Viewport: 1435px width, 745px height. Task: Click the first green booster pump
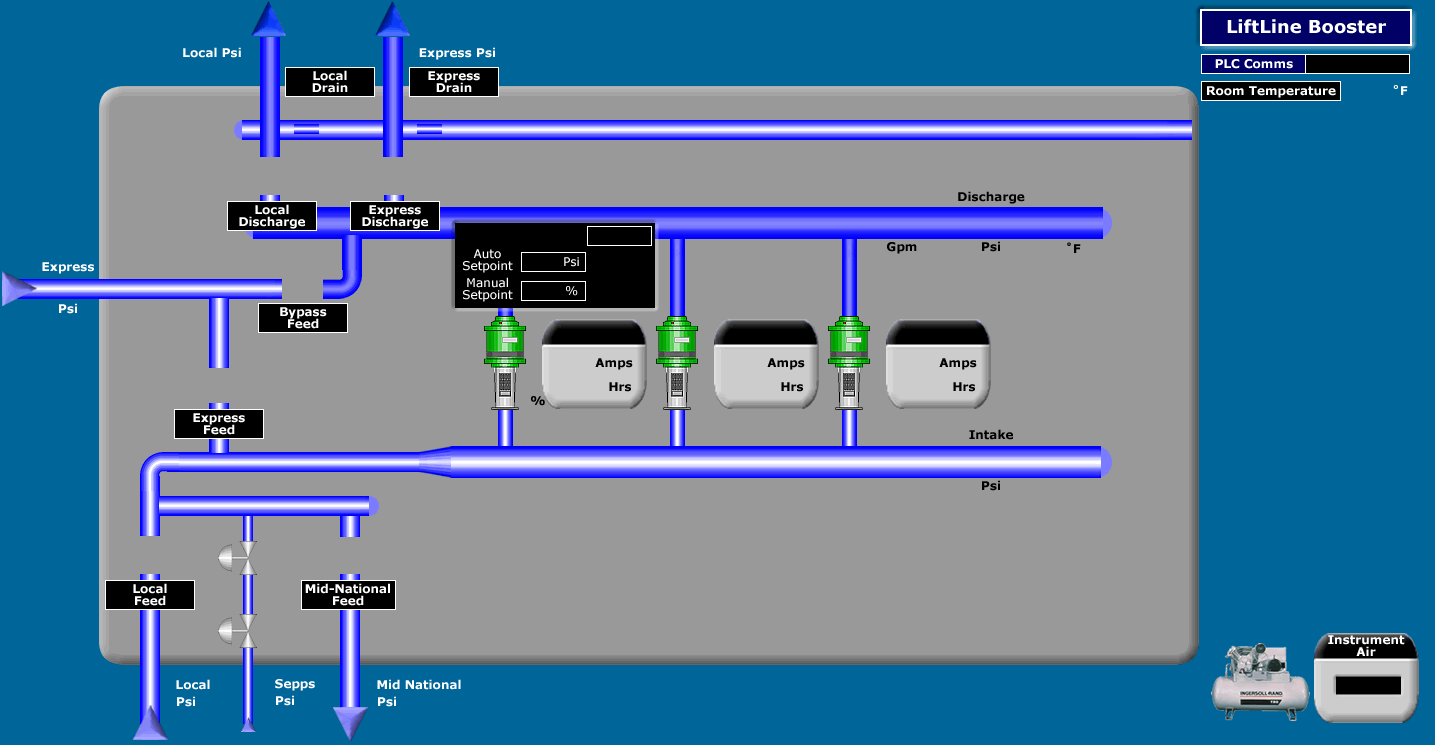pos(505,362)
